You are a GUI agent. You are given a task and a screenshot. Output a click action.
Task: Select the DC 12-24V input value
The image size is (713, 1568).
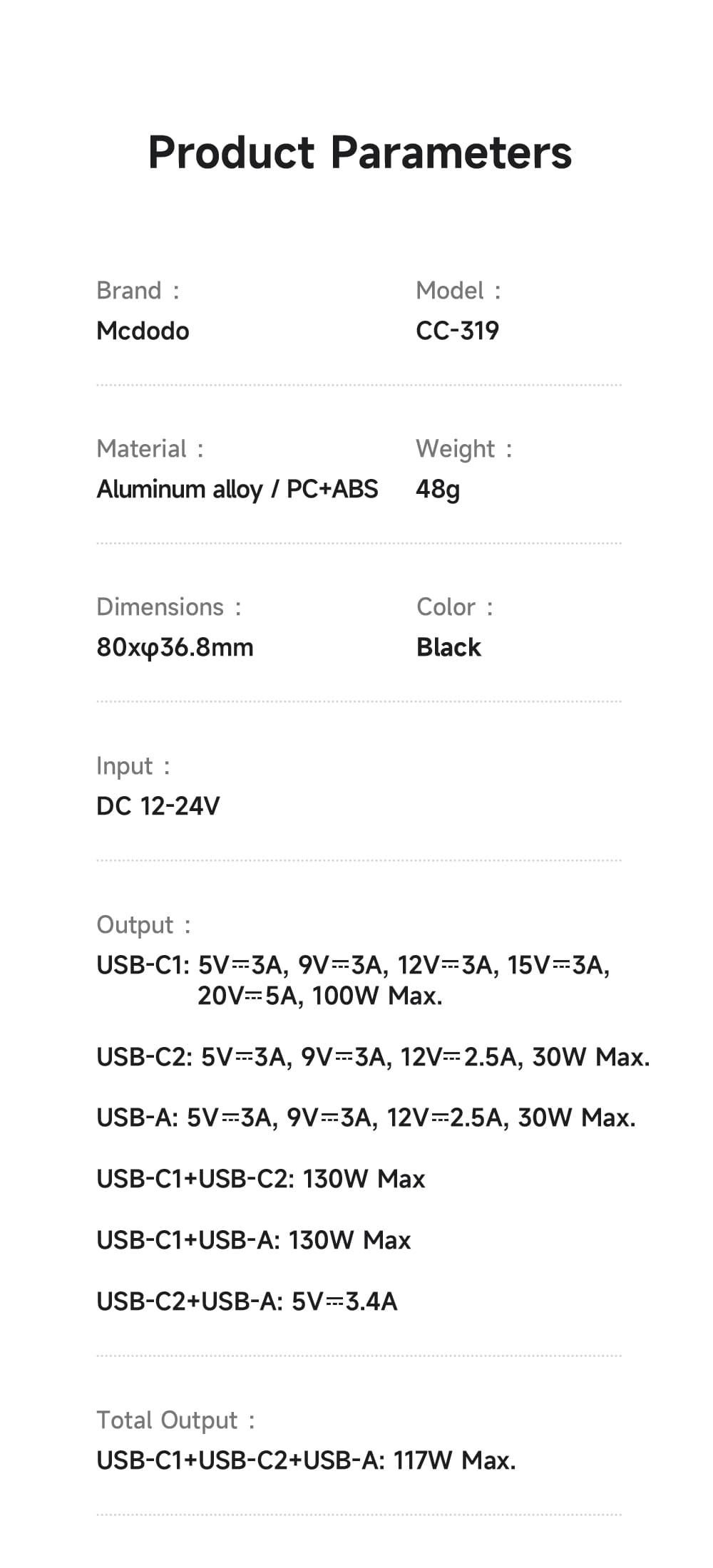(158, 806)
